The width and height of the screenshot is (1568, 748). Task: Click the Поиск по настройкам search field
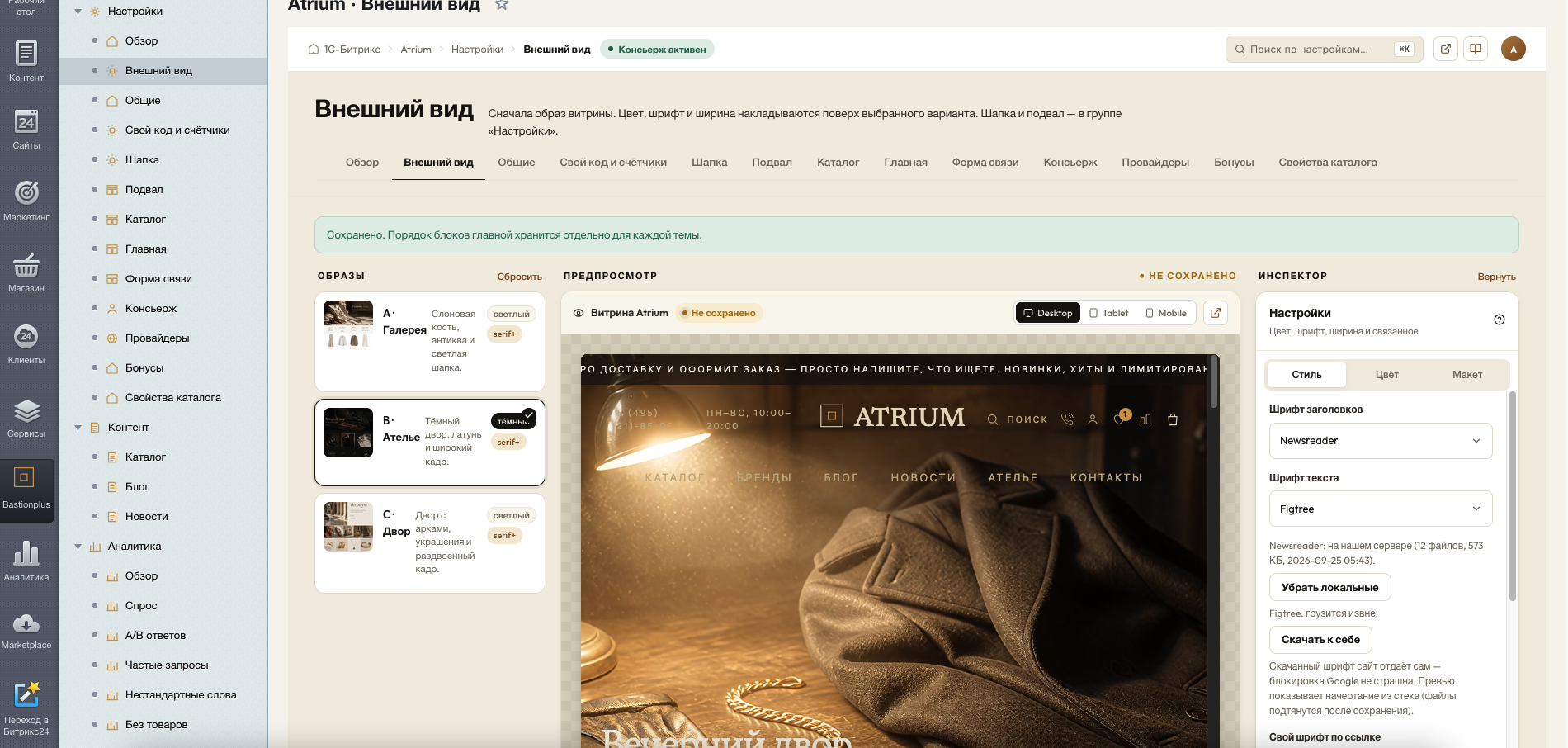click(x=1324, y=49)
